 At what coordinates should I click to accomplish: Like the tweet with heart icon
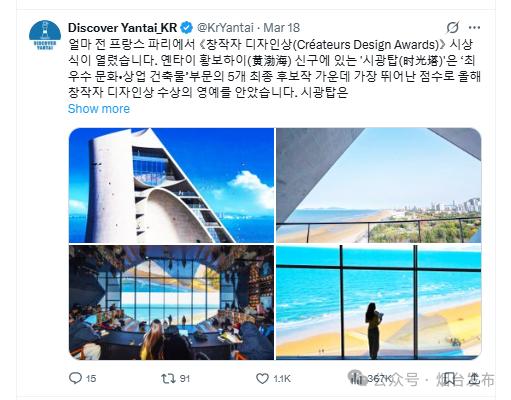[x=262, y=378]
